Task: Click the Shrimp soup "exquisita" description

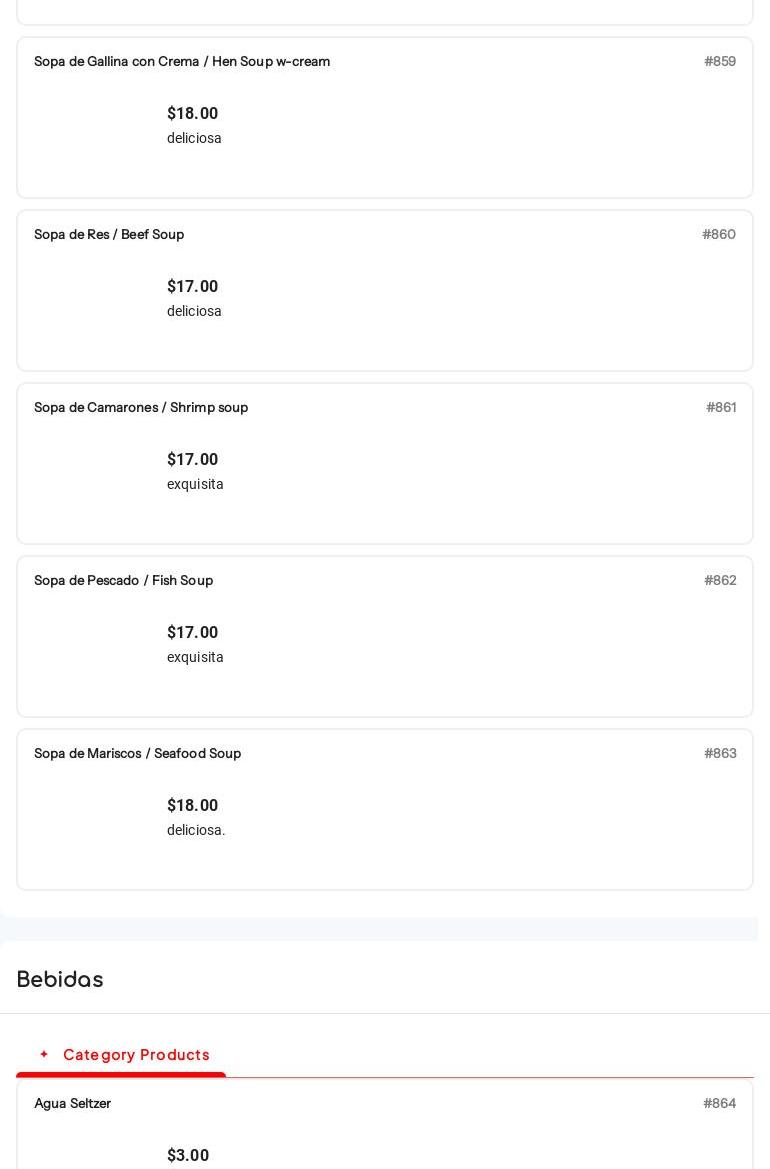Action: tap(195, 485)
